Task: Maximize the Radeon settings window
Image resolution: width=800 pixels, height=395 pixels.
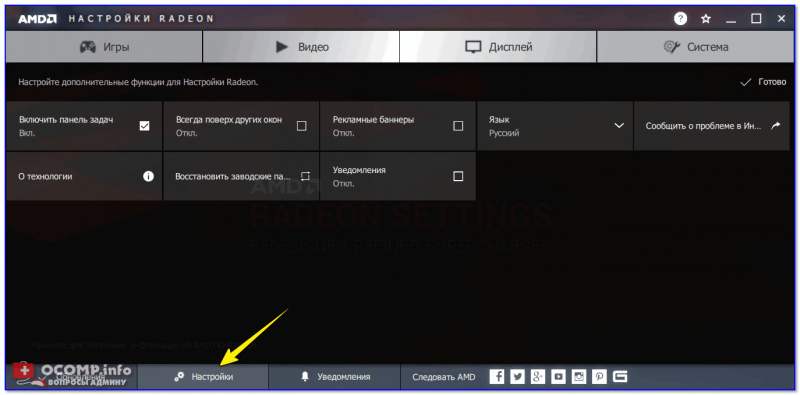Action: pos(756,19)
